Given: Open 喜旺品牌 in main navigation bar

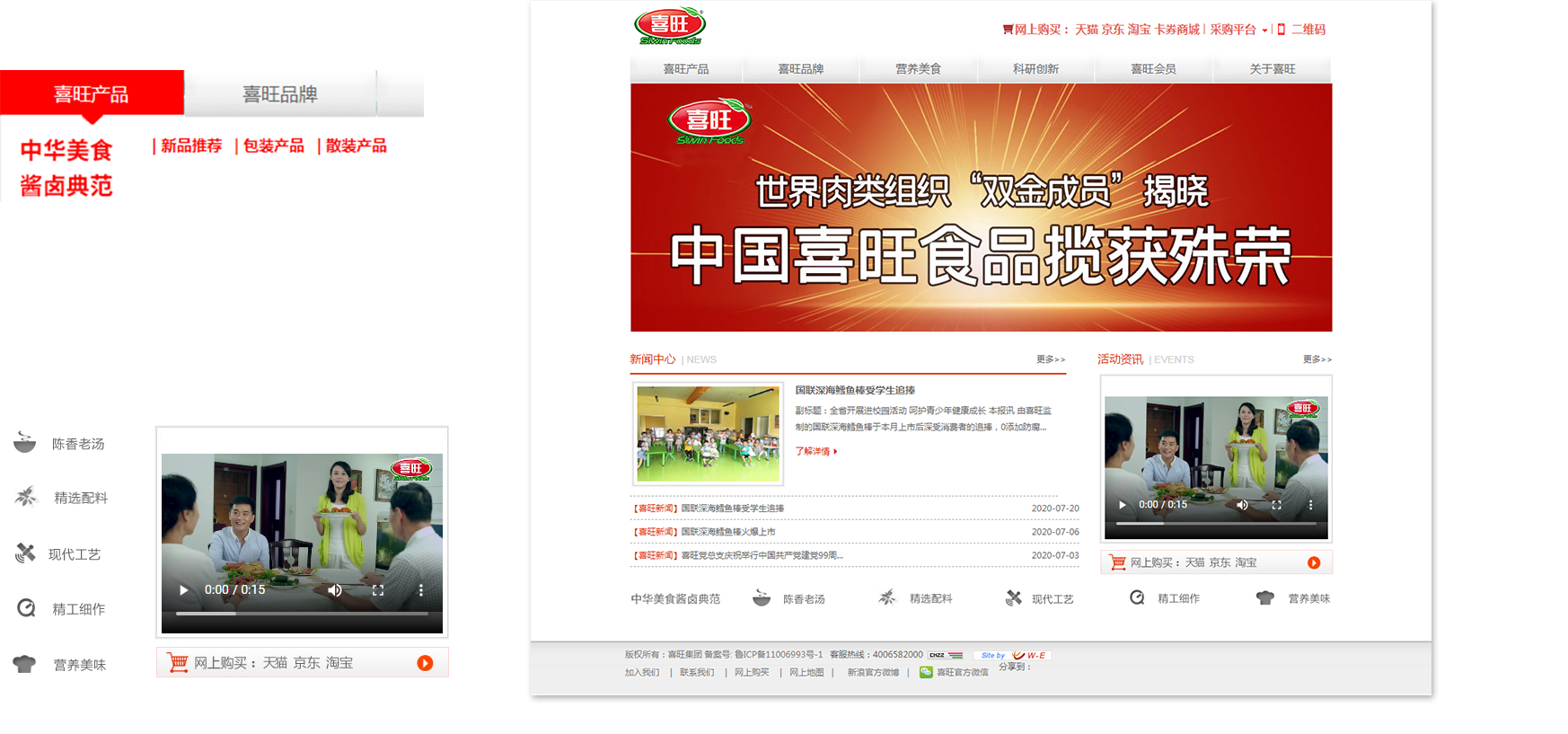Looking at the screenshot, I should click(x=801, y=69).
